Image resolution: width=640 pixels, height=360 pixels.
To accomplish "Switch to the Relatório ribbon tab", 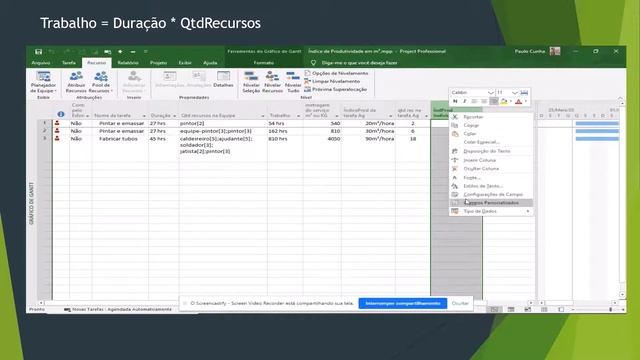I will point(128,63).
